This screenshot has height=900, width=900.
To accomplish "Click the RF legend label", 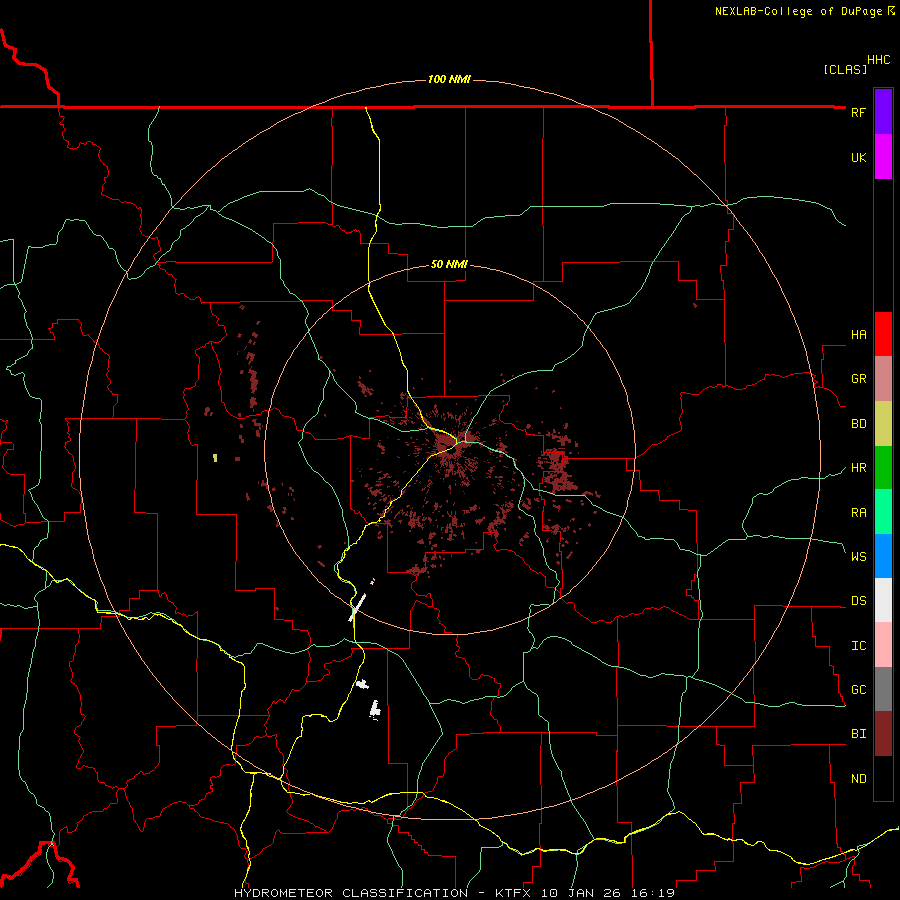I will click(858, 112).
